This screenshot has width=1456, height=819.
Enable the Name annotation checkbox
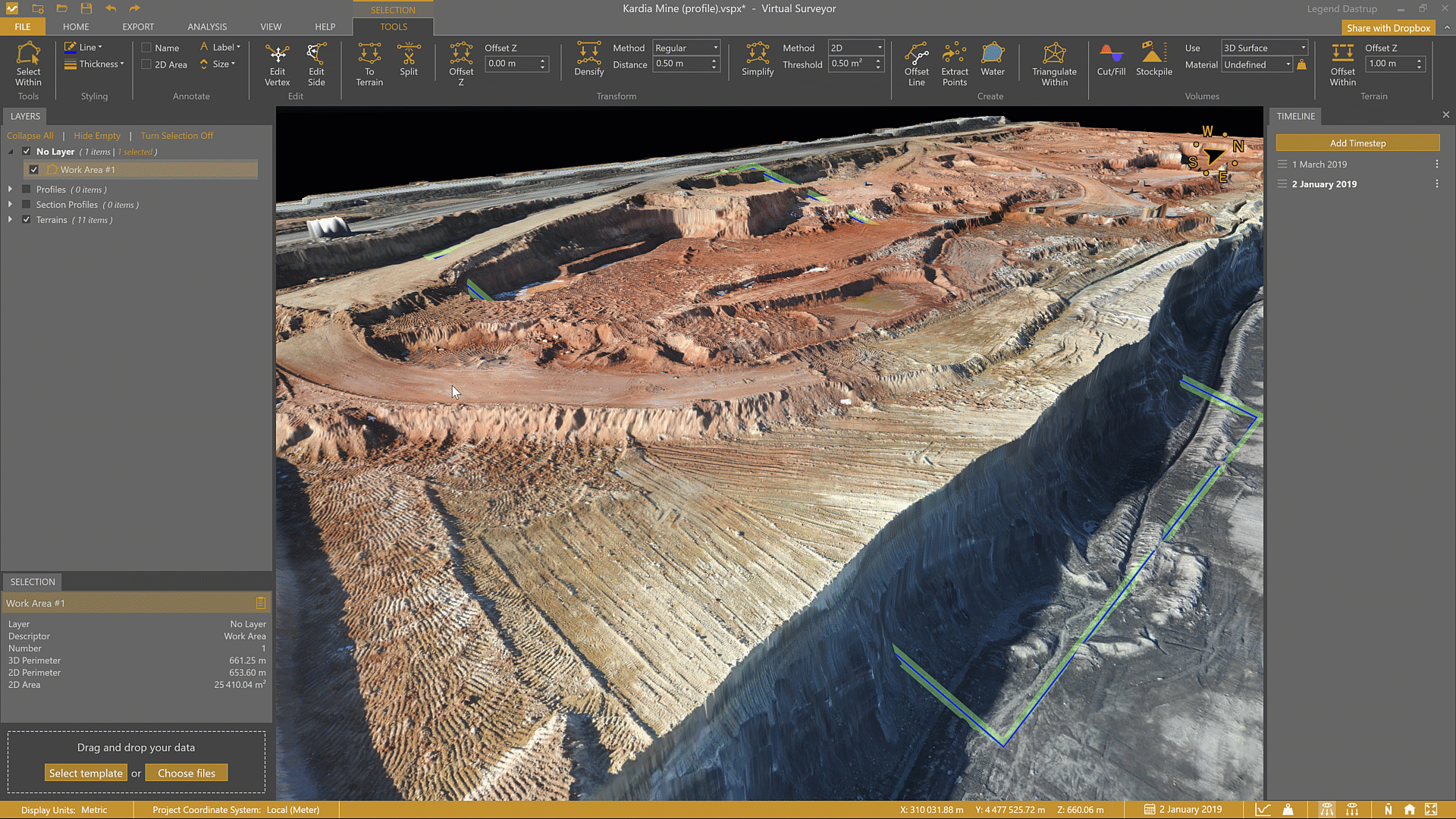point(146,48)
